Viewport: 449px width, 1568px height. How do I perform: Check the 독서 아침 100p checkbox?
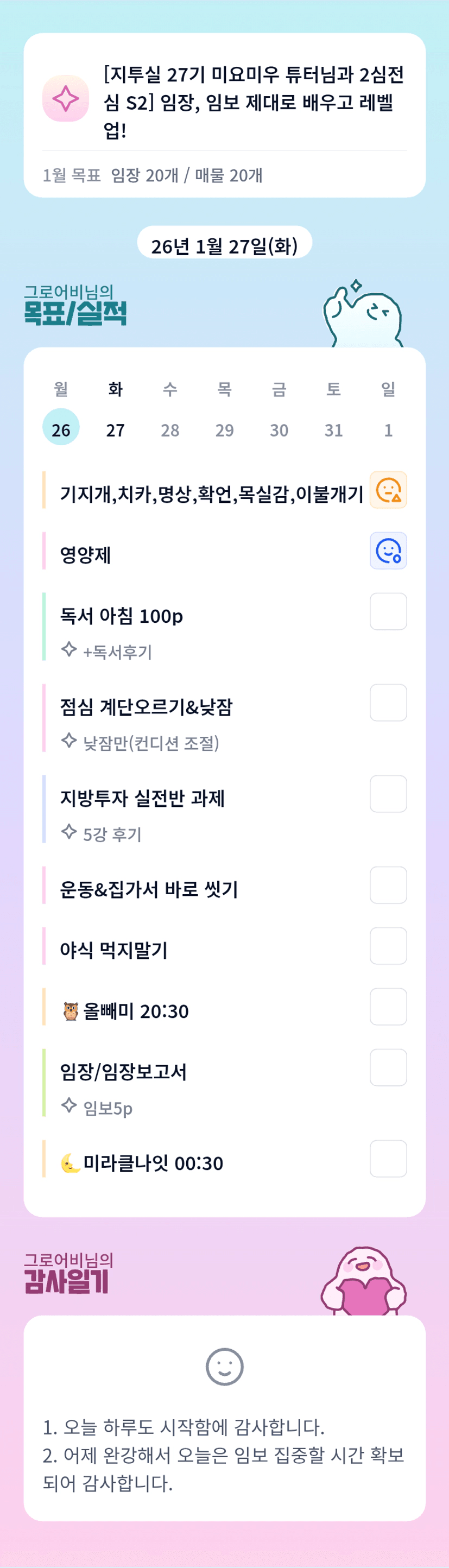[388, 612]
